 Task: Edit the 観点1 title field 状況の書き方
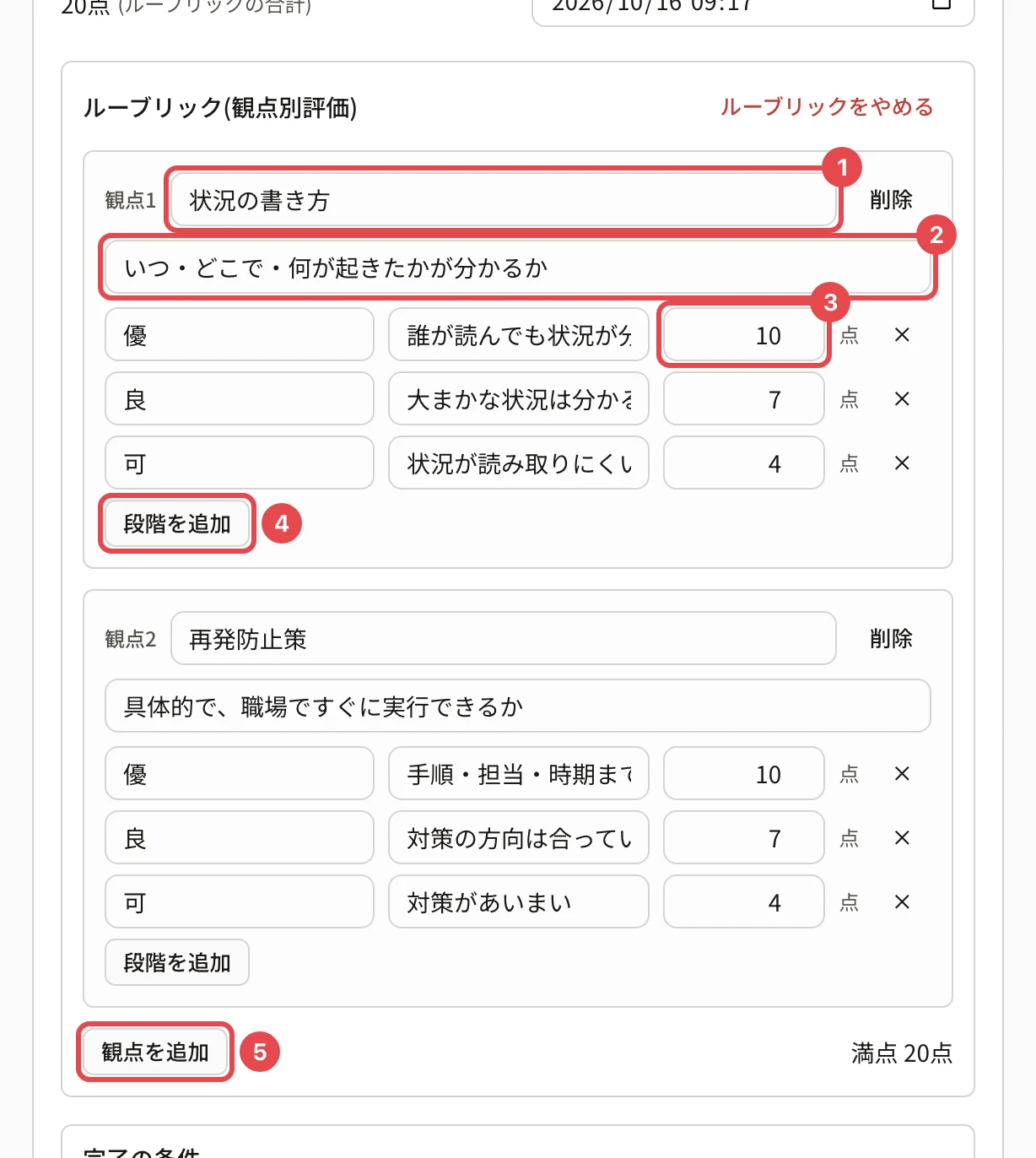coord(504,200)
